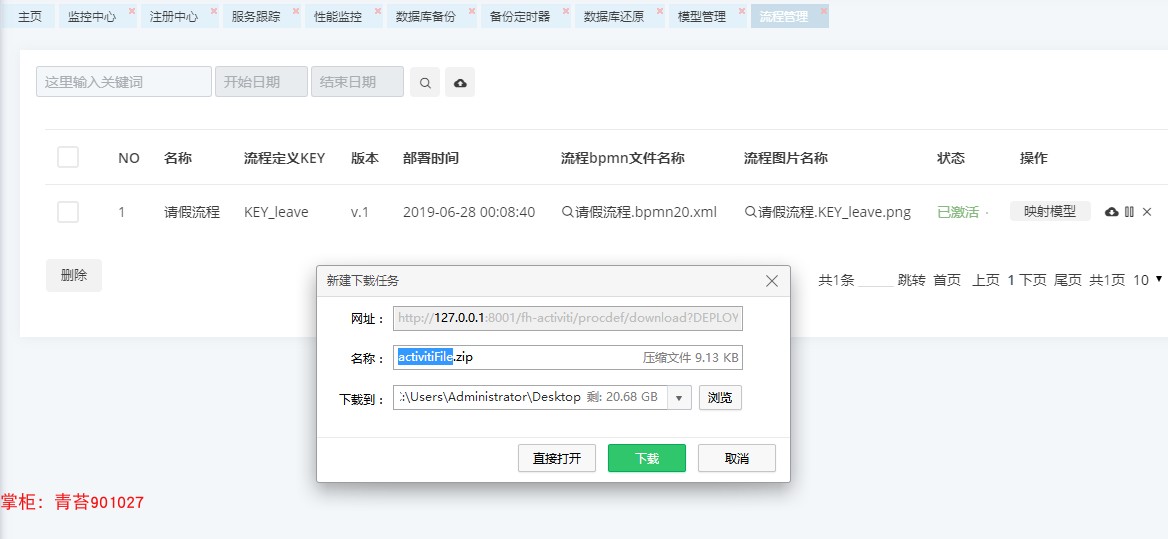Open the 请假流程.bpmn20.xml file preview
The width and height of the screenshot is (1168, 539).
click(x=639, y=212)
